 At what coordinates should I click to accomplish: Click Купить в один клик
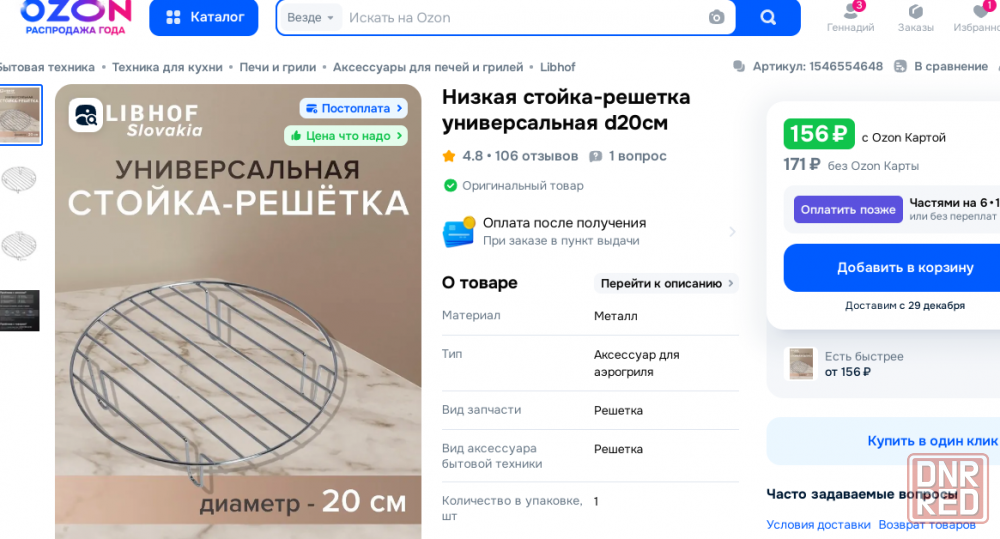(932, 441)
